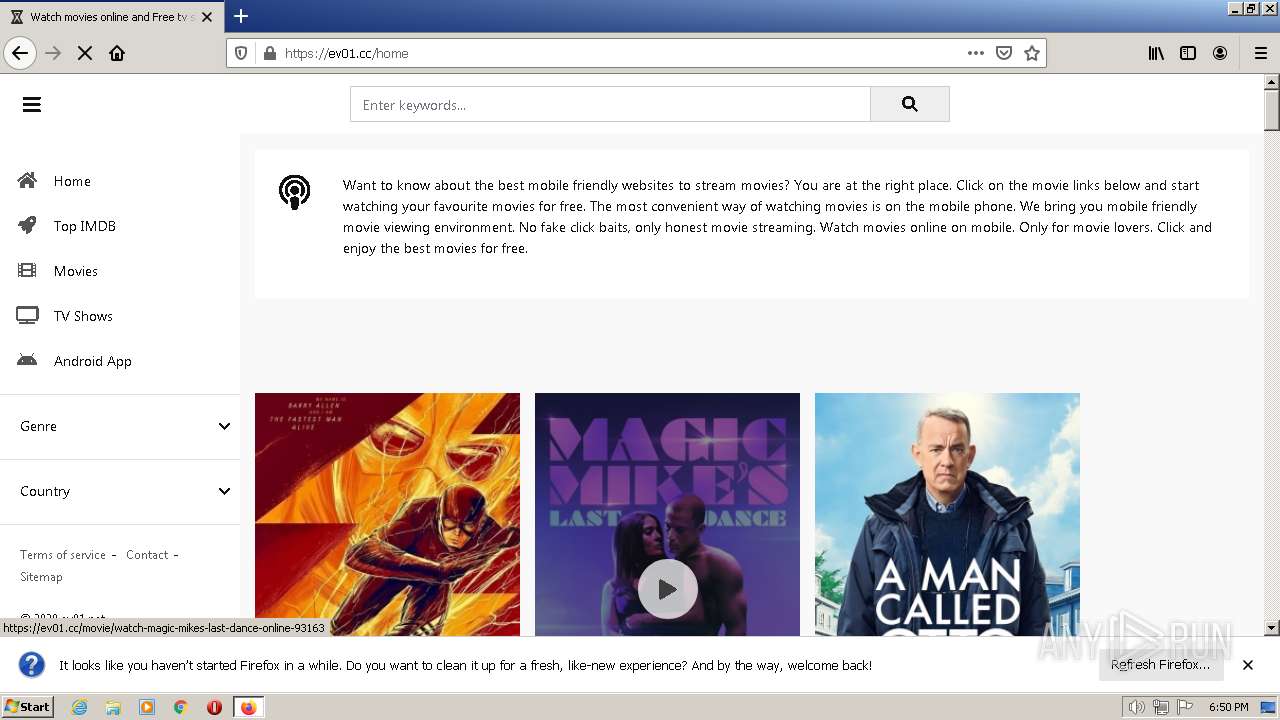Click the search magnifier button
The height and width of the screenshot is (720, 1280).
[x=909, y=104]
